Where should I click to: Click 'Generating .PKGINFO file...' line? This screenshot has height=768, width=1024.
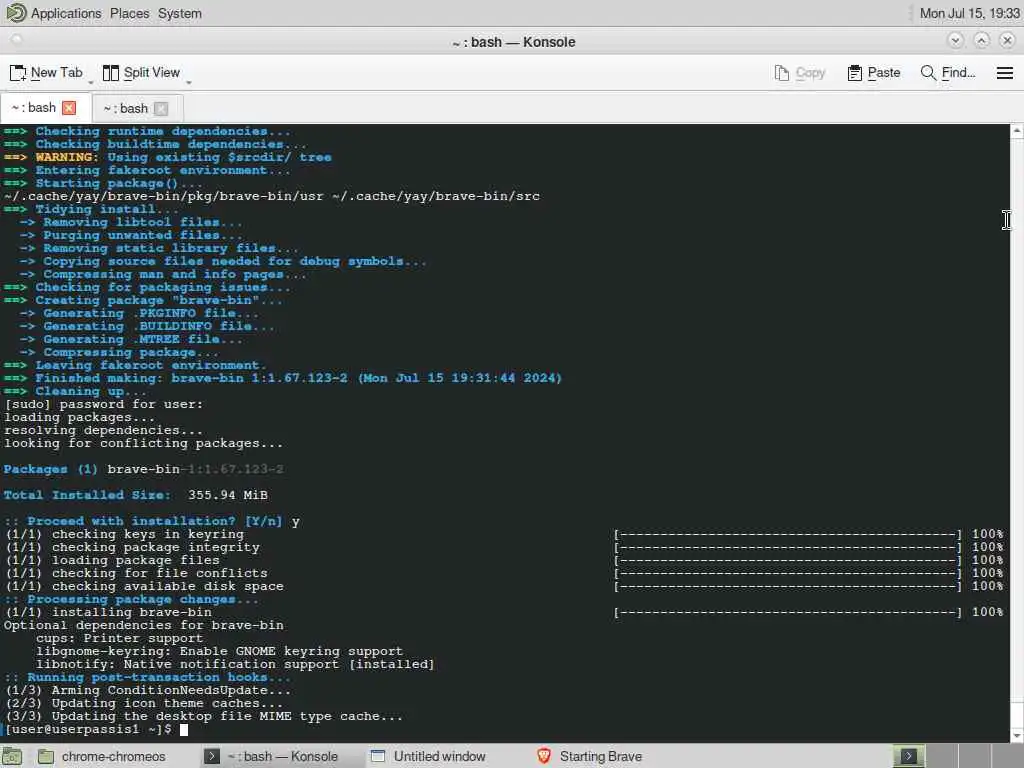pyautogui.click(x=139, y=313)
